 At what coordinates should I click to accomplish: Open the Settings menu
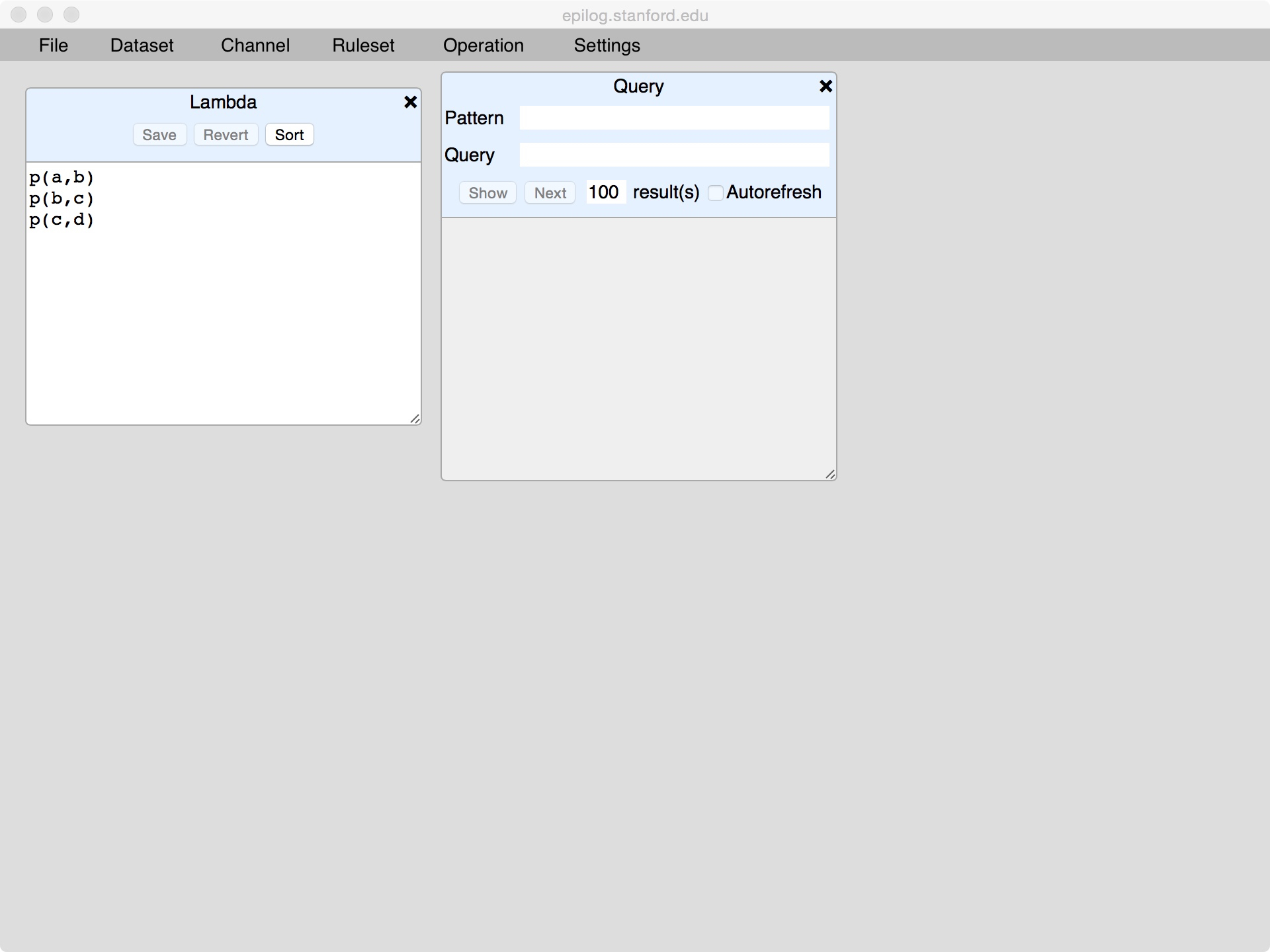[x=607, y=45]
